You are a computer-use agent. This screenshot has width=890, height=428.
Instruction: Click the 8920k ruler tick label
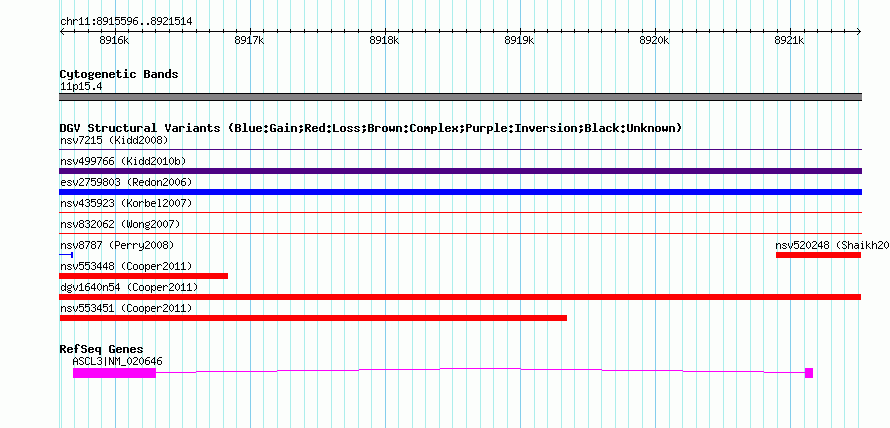tap(654, 40)
